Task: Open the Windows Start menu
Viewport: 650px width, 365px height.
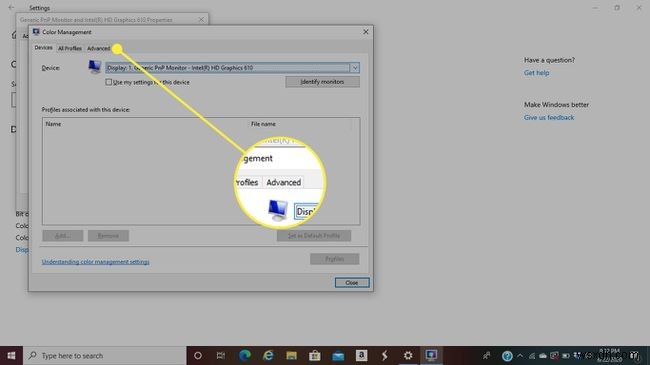Action: point(11,355)
